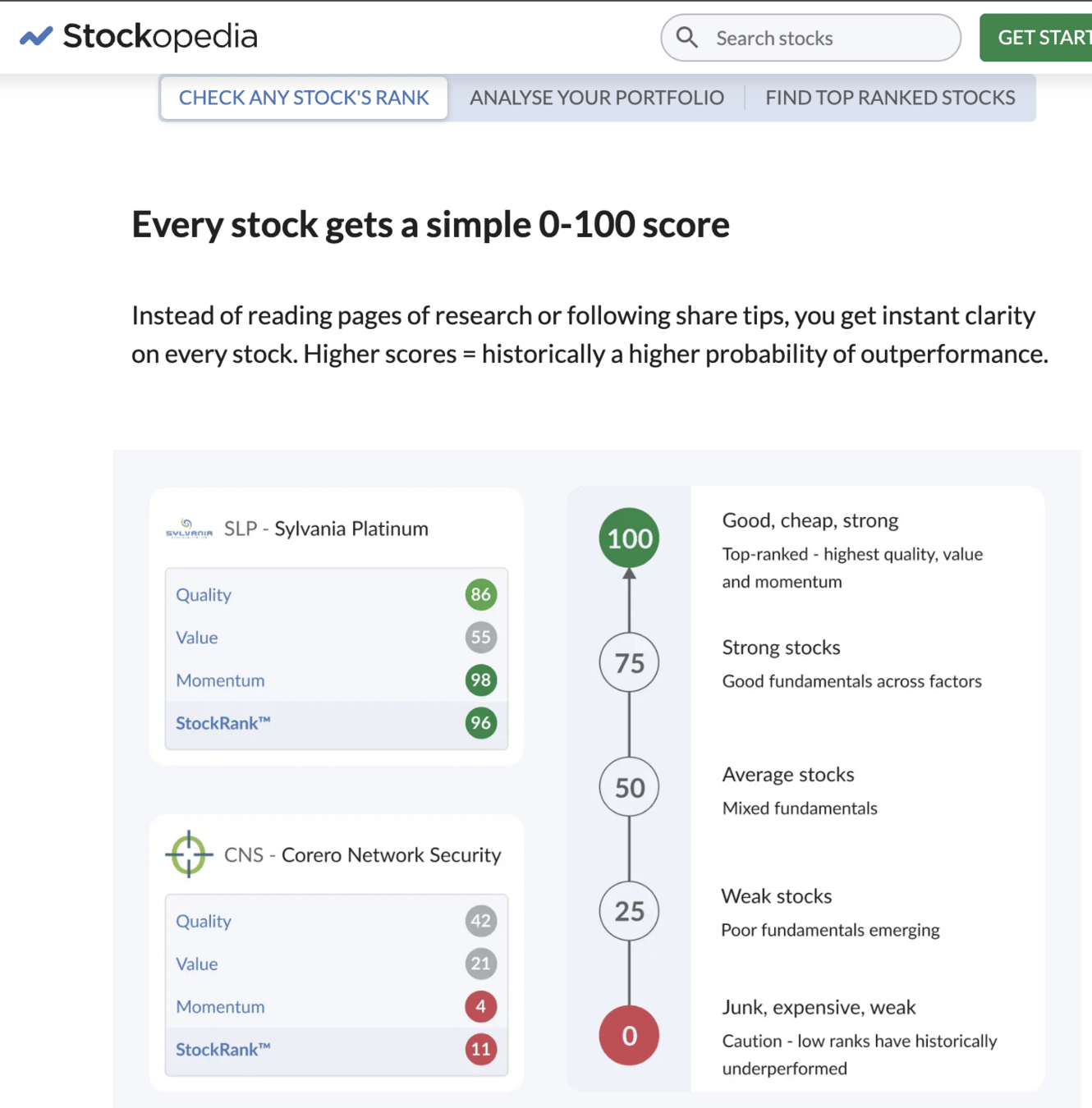
Task: Click the Stockopedia logo icon
Action: pyautogui.click(x=36, y=36)
